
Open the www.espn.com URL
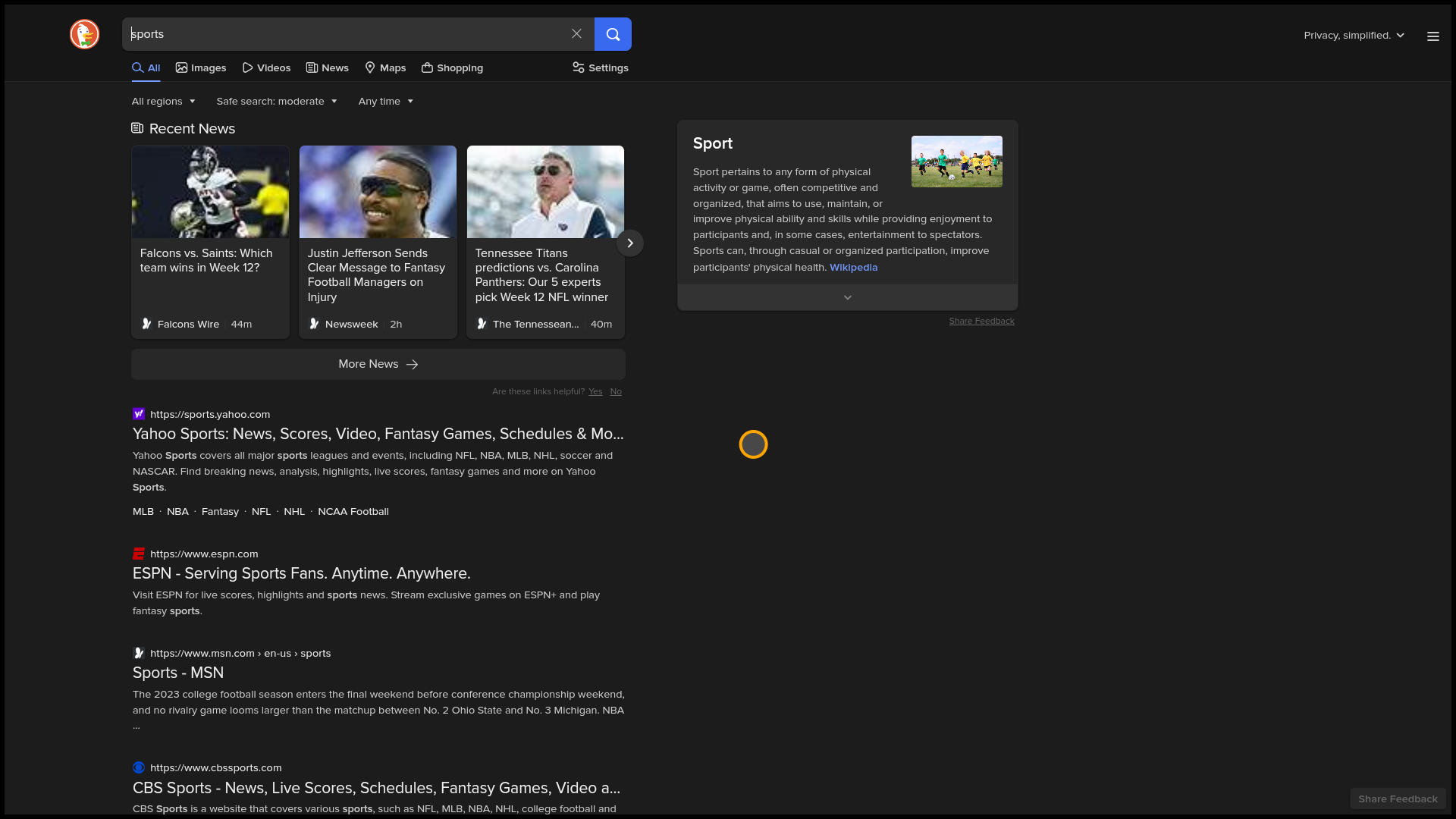204,554
